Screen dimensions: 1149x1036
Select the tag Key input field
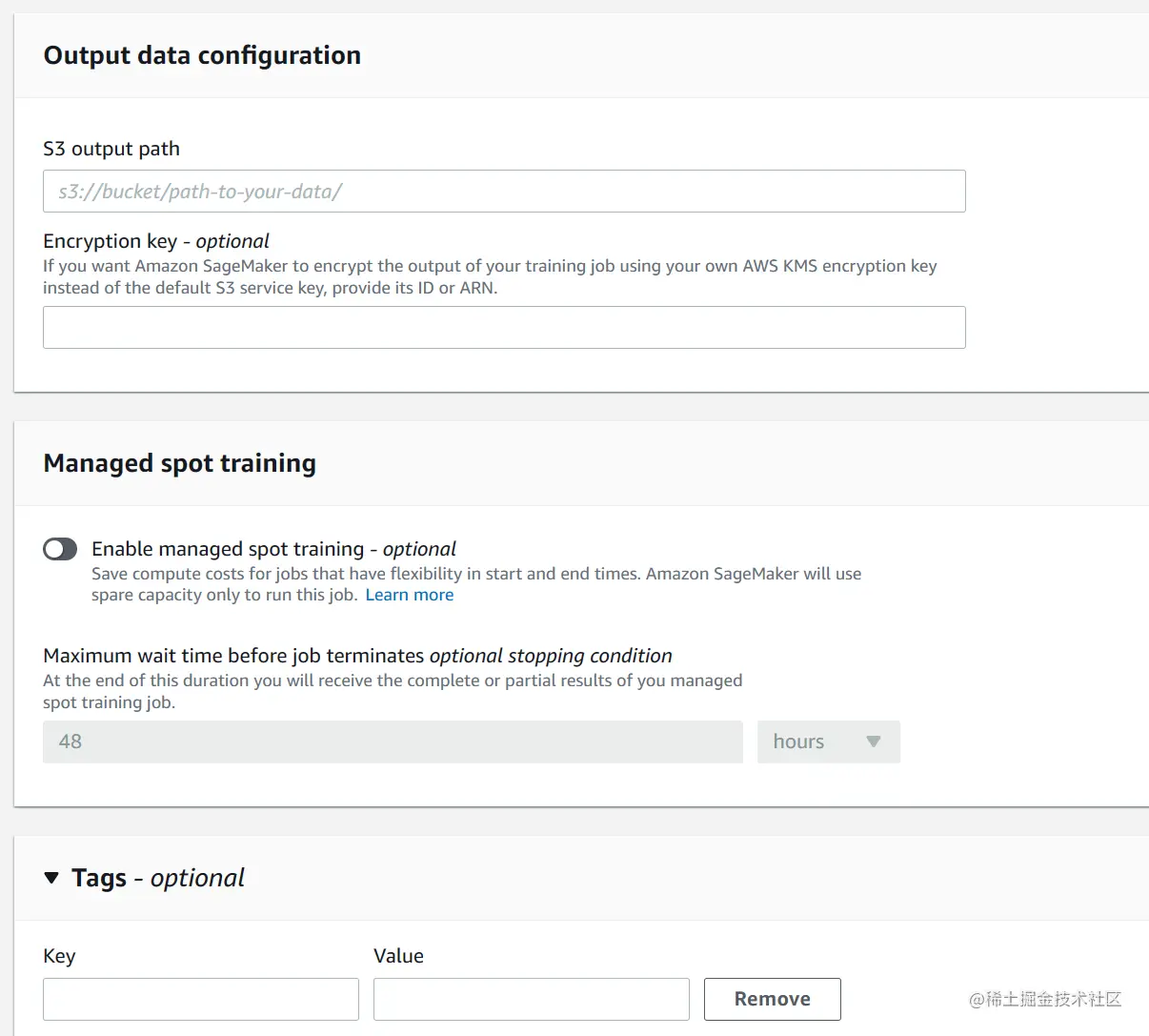click(201, 999)
